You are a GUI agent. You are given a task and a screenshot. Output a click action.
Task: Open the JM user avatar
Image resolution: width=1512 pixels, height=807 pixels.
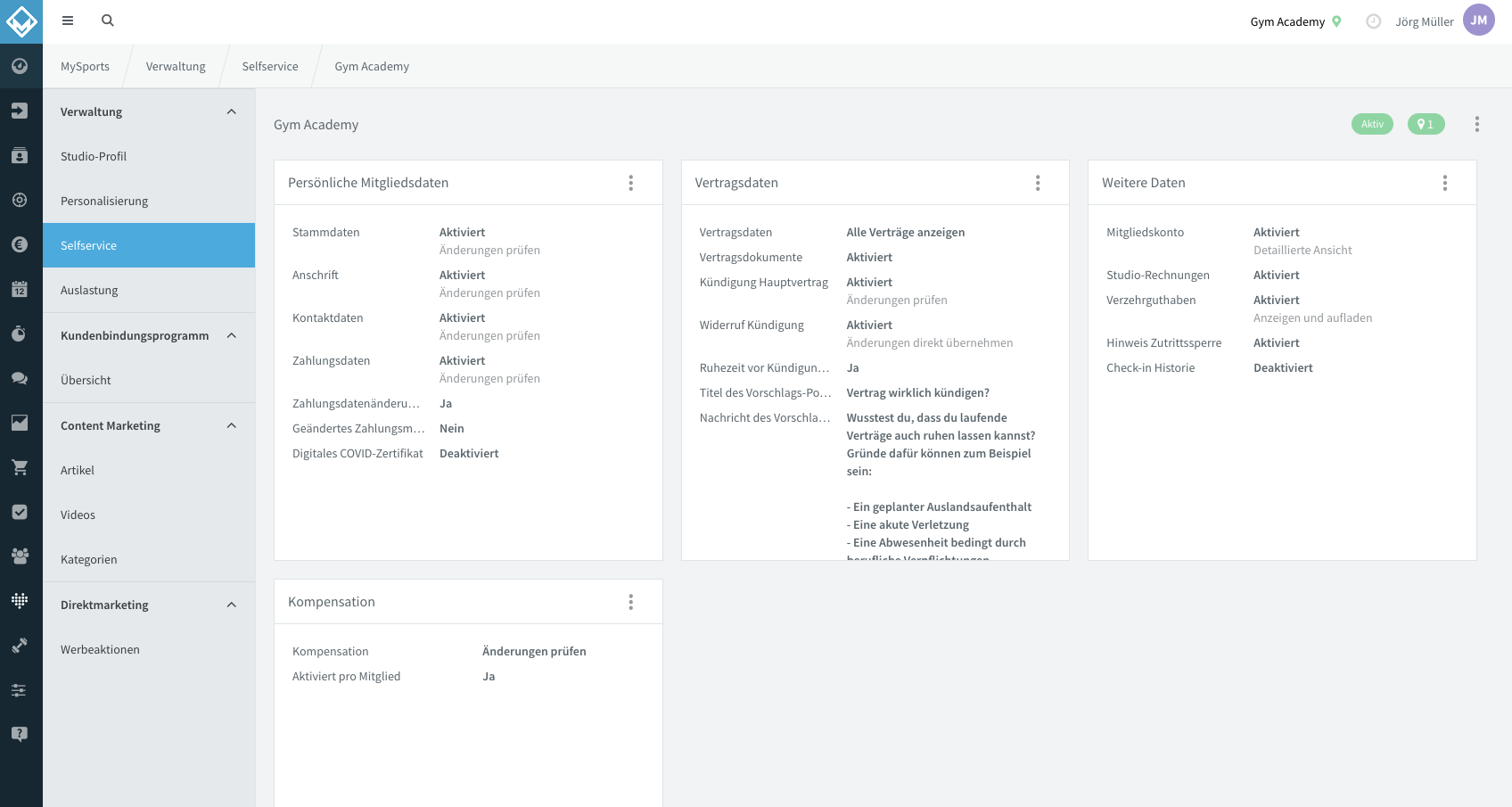point(1479,21)
